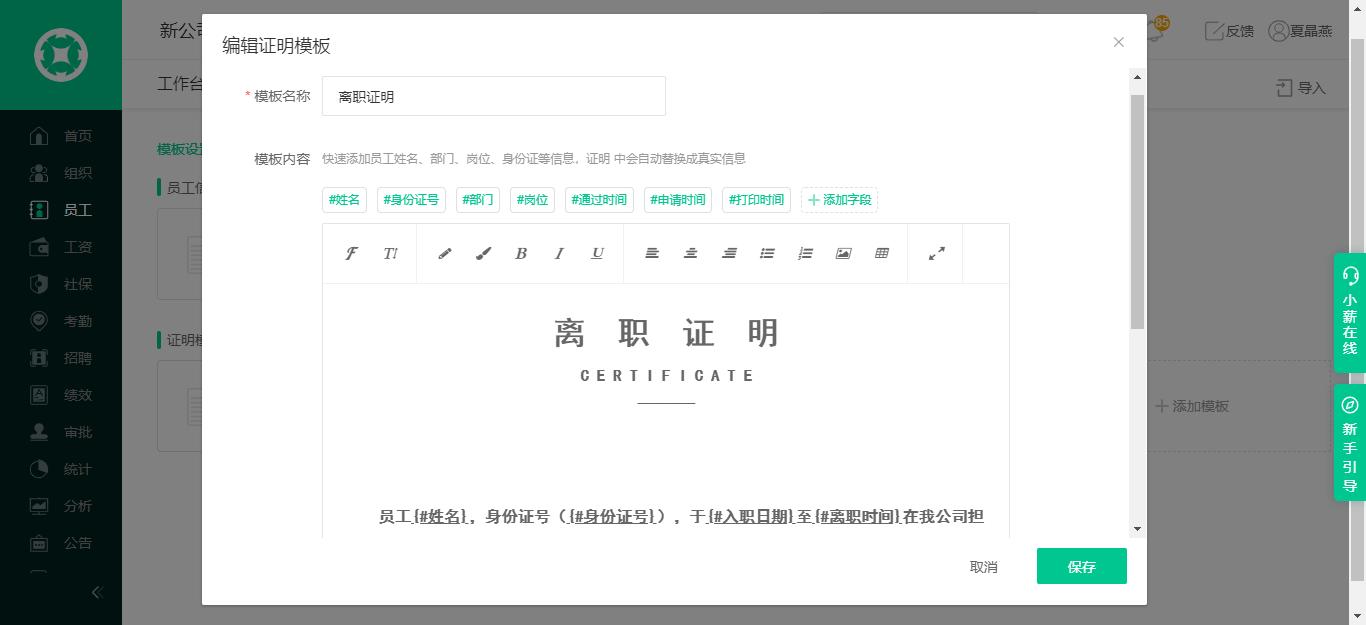Insert an image using the editor toolbar
The height and width of the screenshot is (625, 1366).
tap(843, 253)
